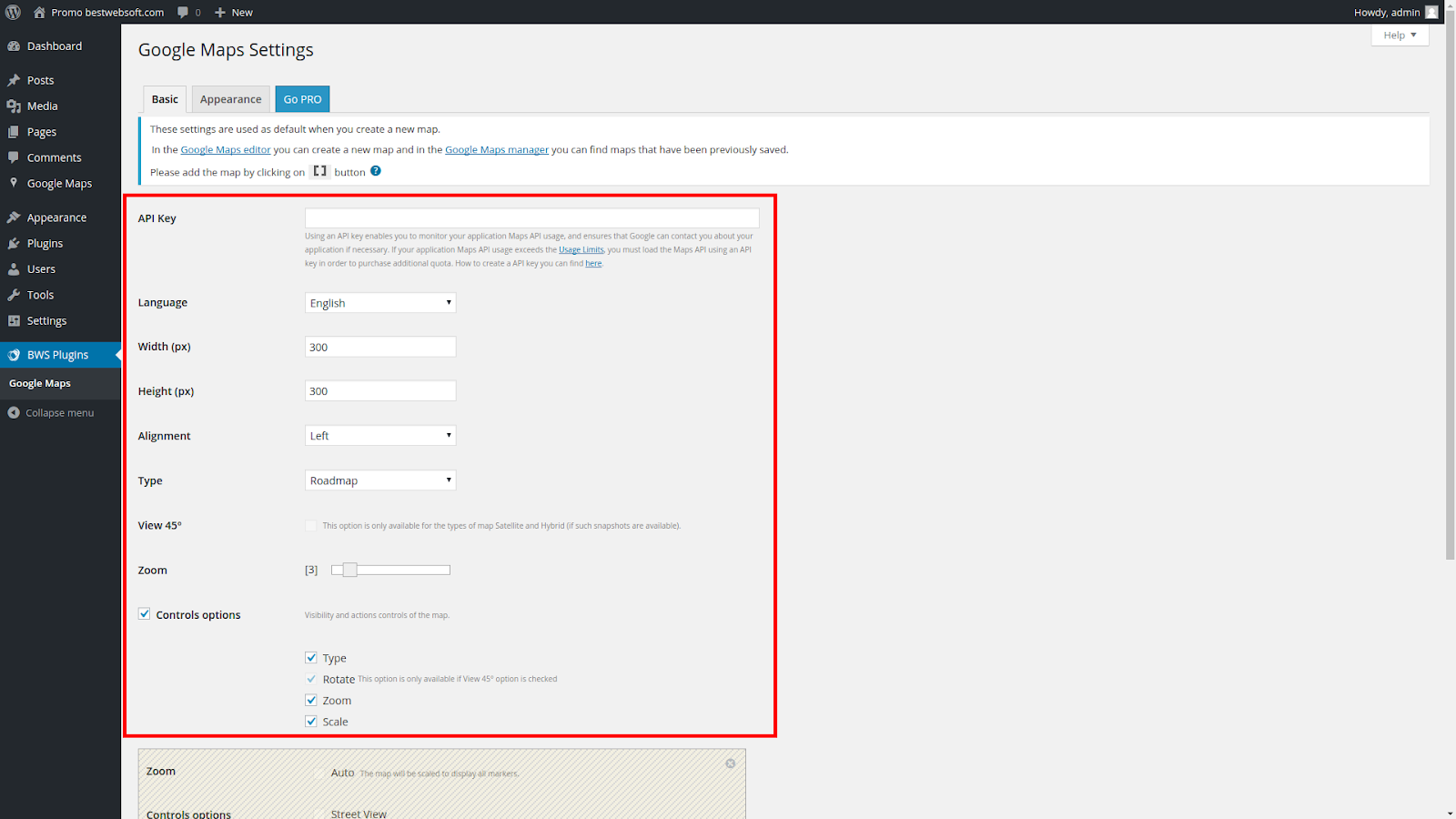
Task: Open the Google Maps editor link
Action: (x=226, y=149)
